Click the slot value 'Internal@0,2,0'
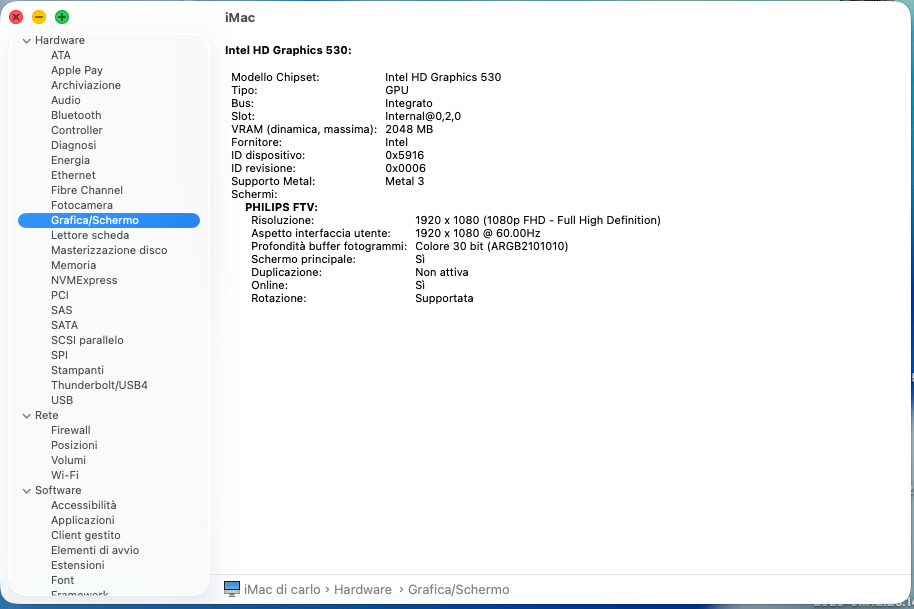 point(423,117)
